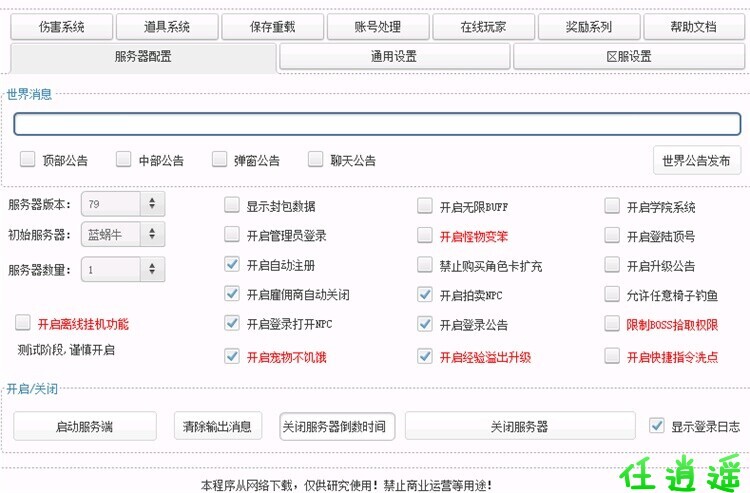This screenshot has width=750, height=493.
Task: Tick the 弹窗公告 checkbox
Action: (219, 159)
